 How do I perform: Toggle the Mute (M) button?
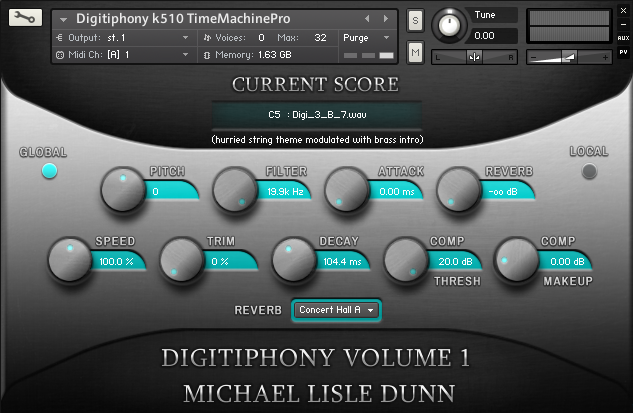(x=415, y=51)
